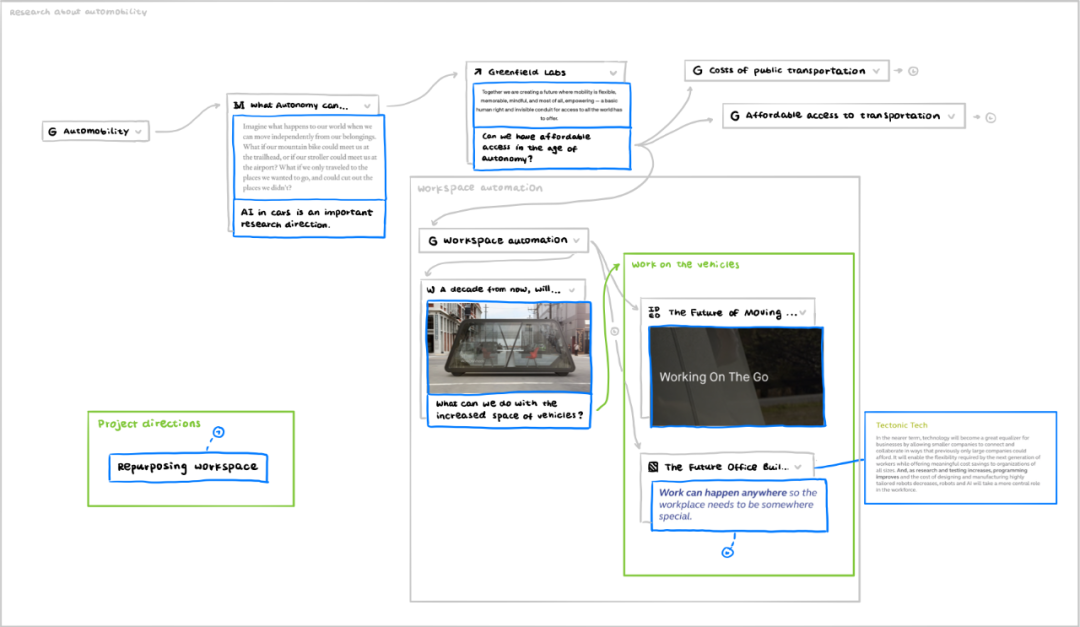This screenshot has width=1080, height=627.
Task: Select the 'Work on the vehicles' group label
Action: click(x=685, y=265)
